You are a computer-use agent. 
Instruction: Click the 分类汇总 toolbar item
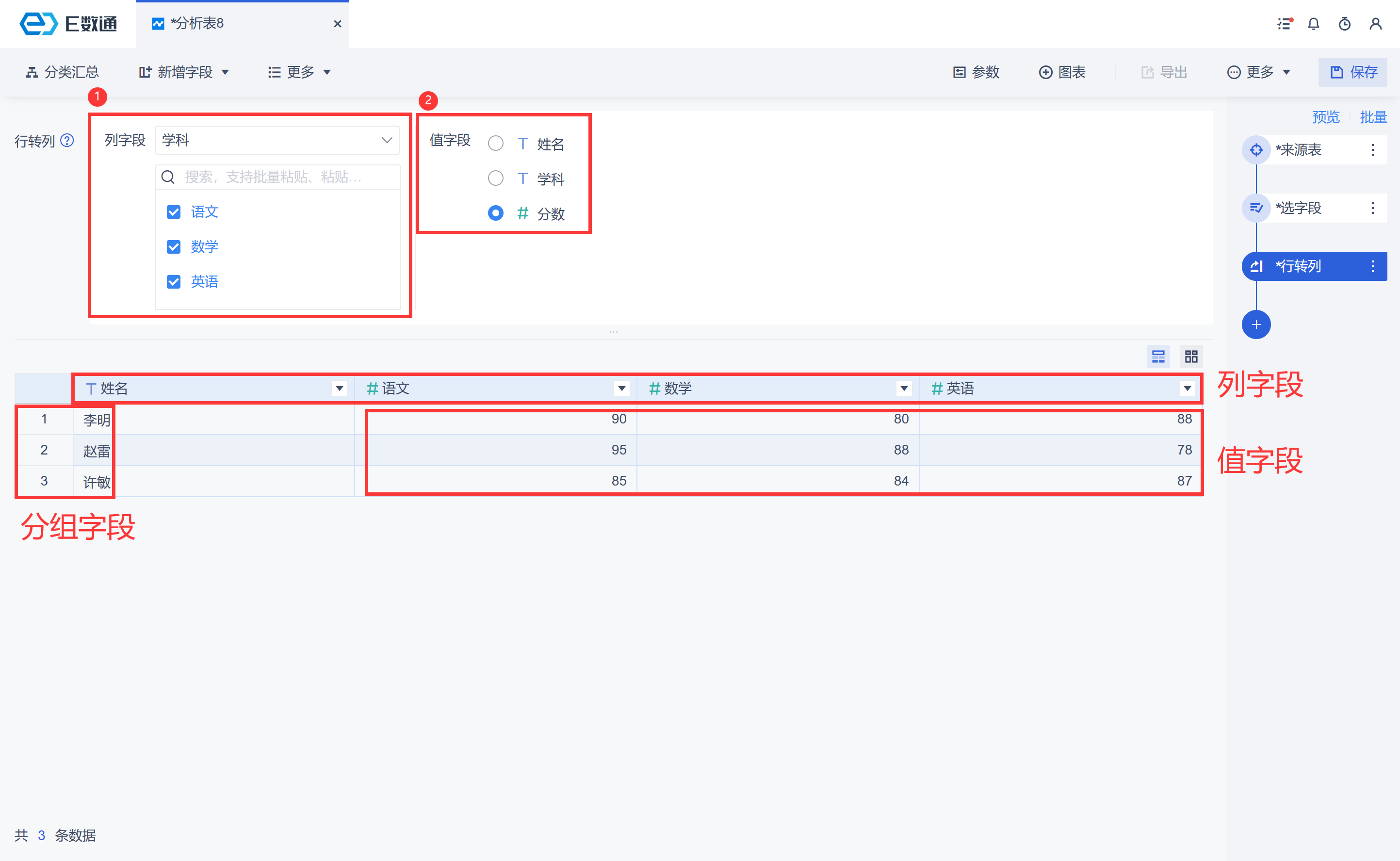(63, 72)
